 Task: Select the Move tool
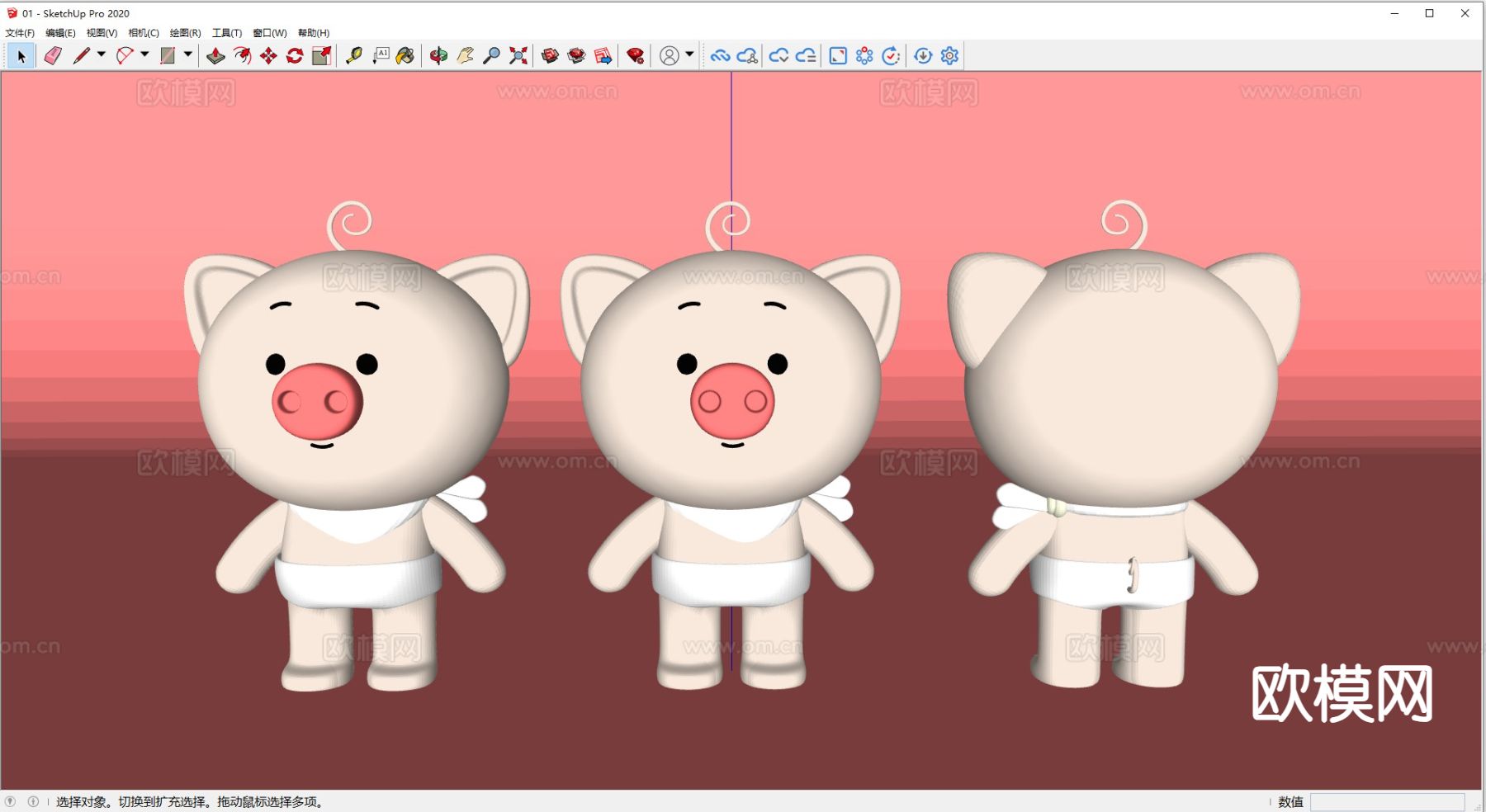(268, 55)
